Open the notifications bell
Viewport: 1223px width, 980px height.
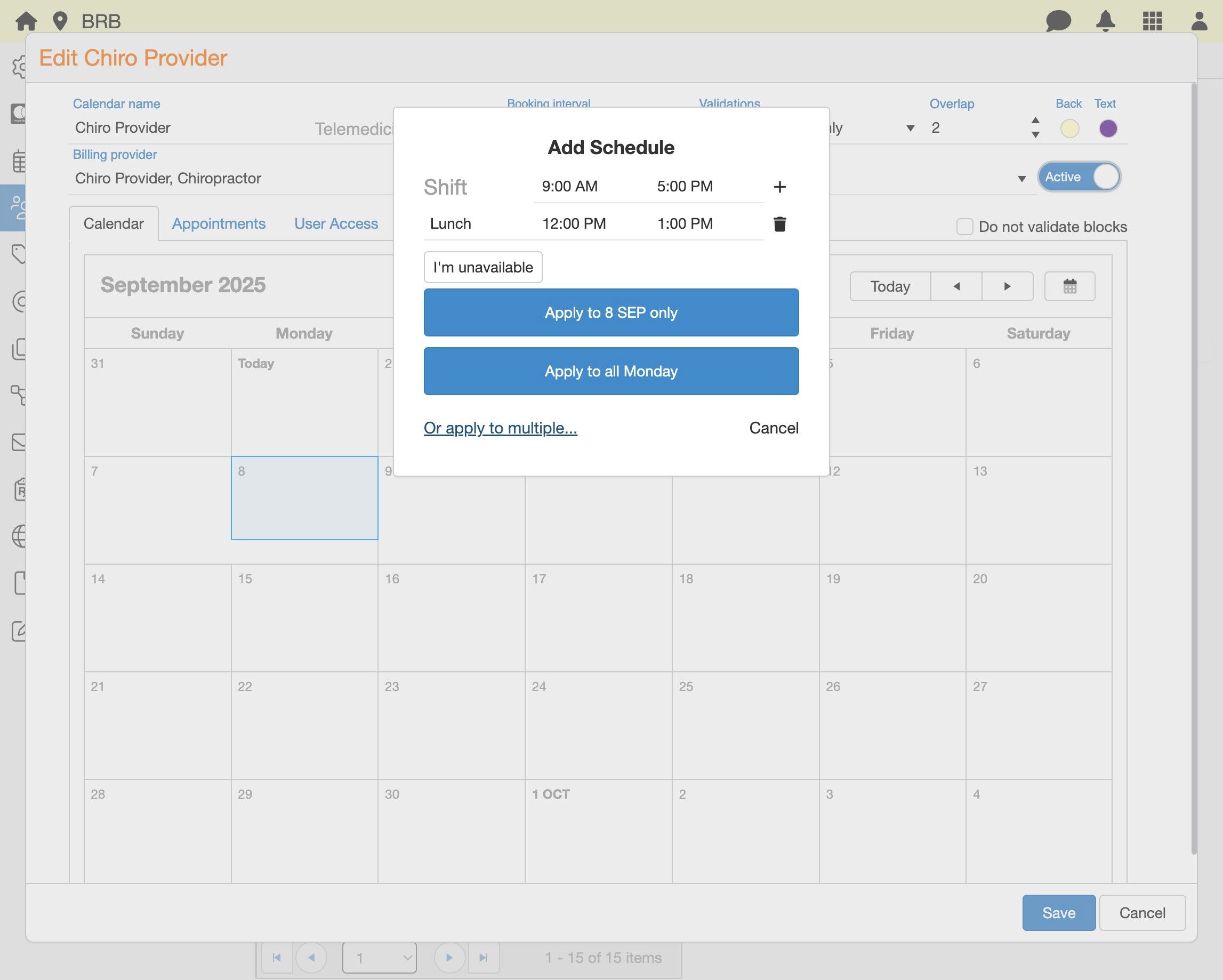(1105, 21)
